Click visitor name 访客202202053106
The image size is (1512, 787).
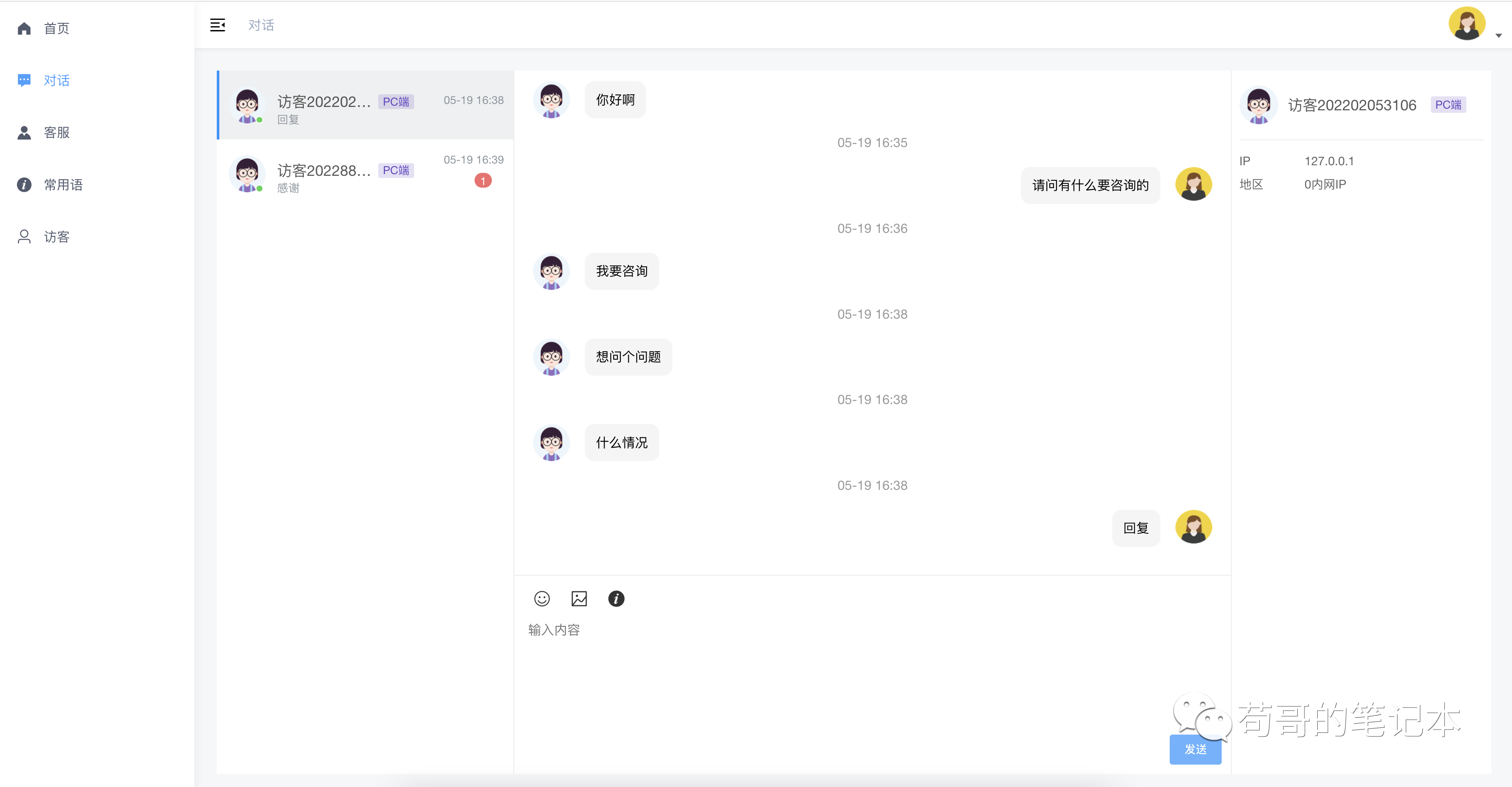(1352, 105)
